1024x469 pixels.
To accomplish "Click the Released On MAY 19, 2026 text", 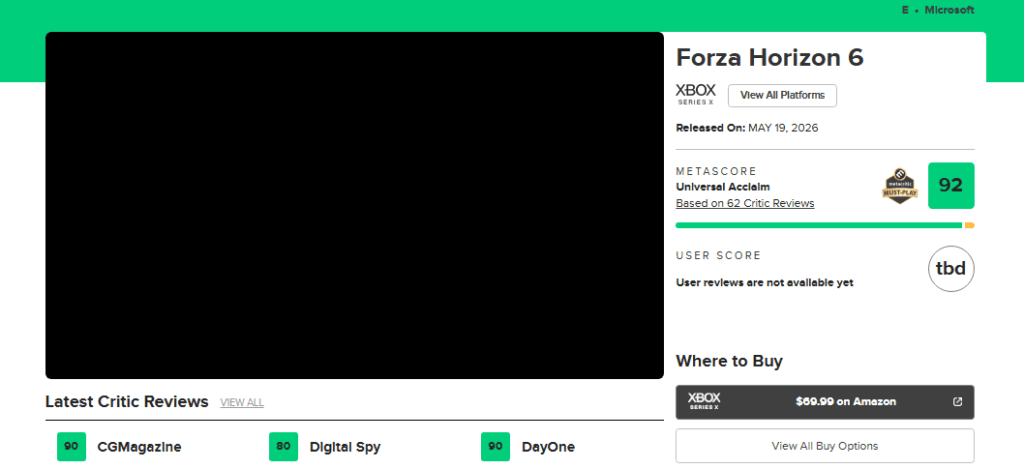I will [x=746, y=128].
